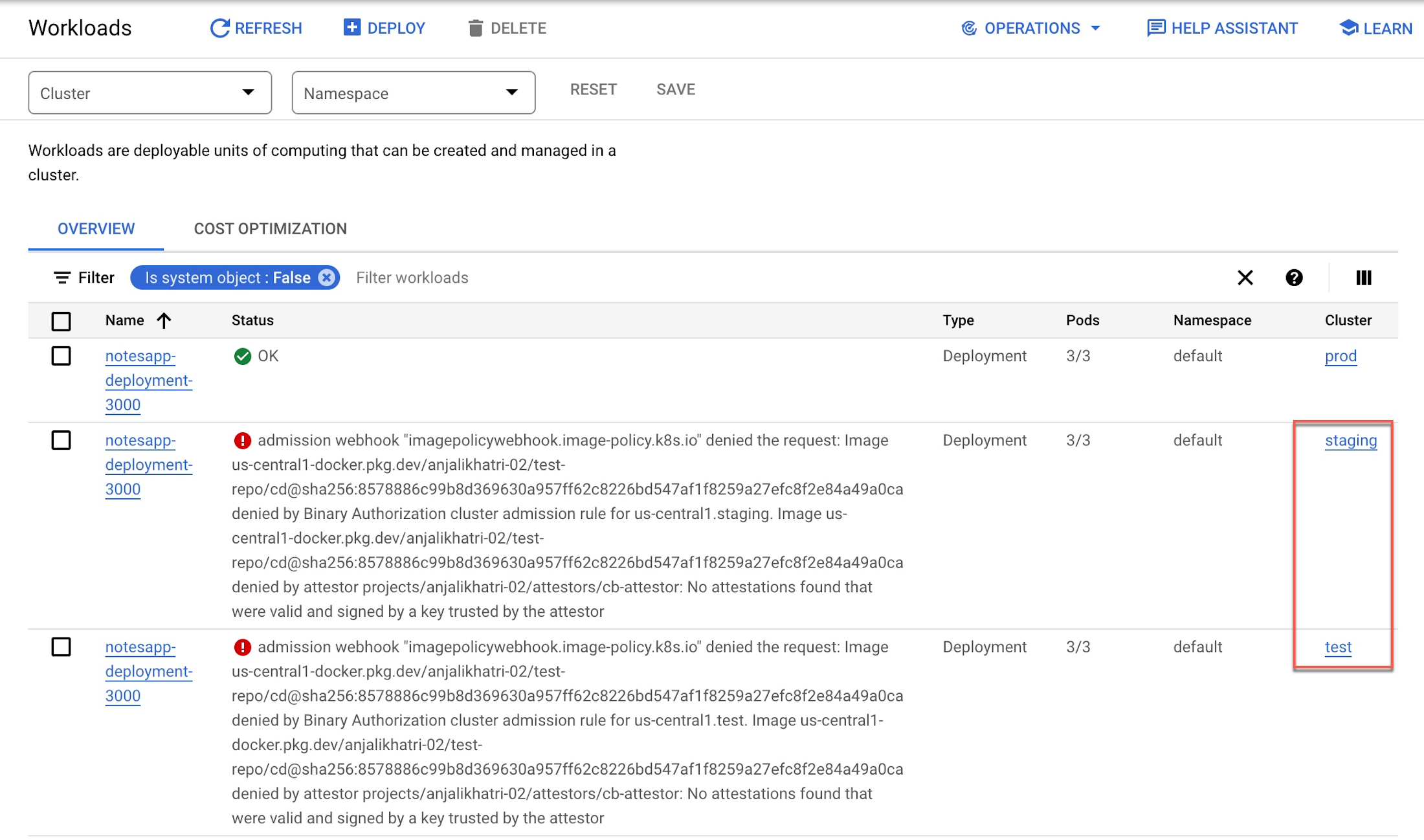Open the prod cluster link

pyautogui.click(x=1341, y=357)
